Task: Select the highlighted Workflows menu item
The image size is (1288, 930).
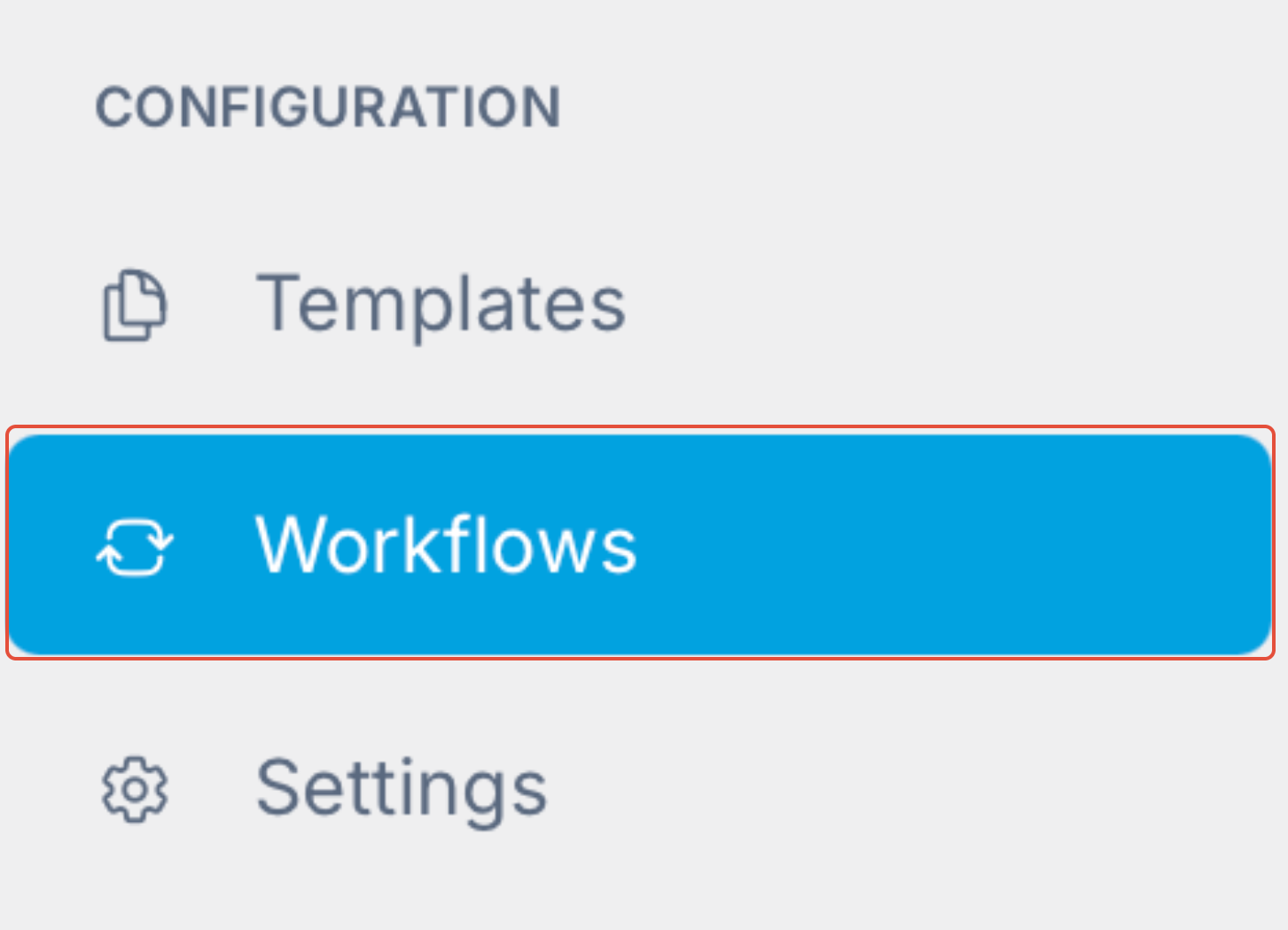Action: pyautogui.click(x=638, y=544)
